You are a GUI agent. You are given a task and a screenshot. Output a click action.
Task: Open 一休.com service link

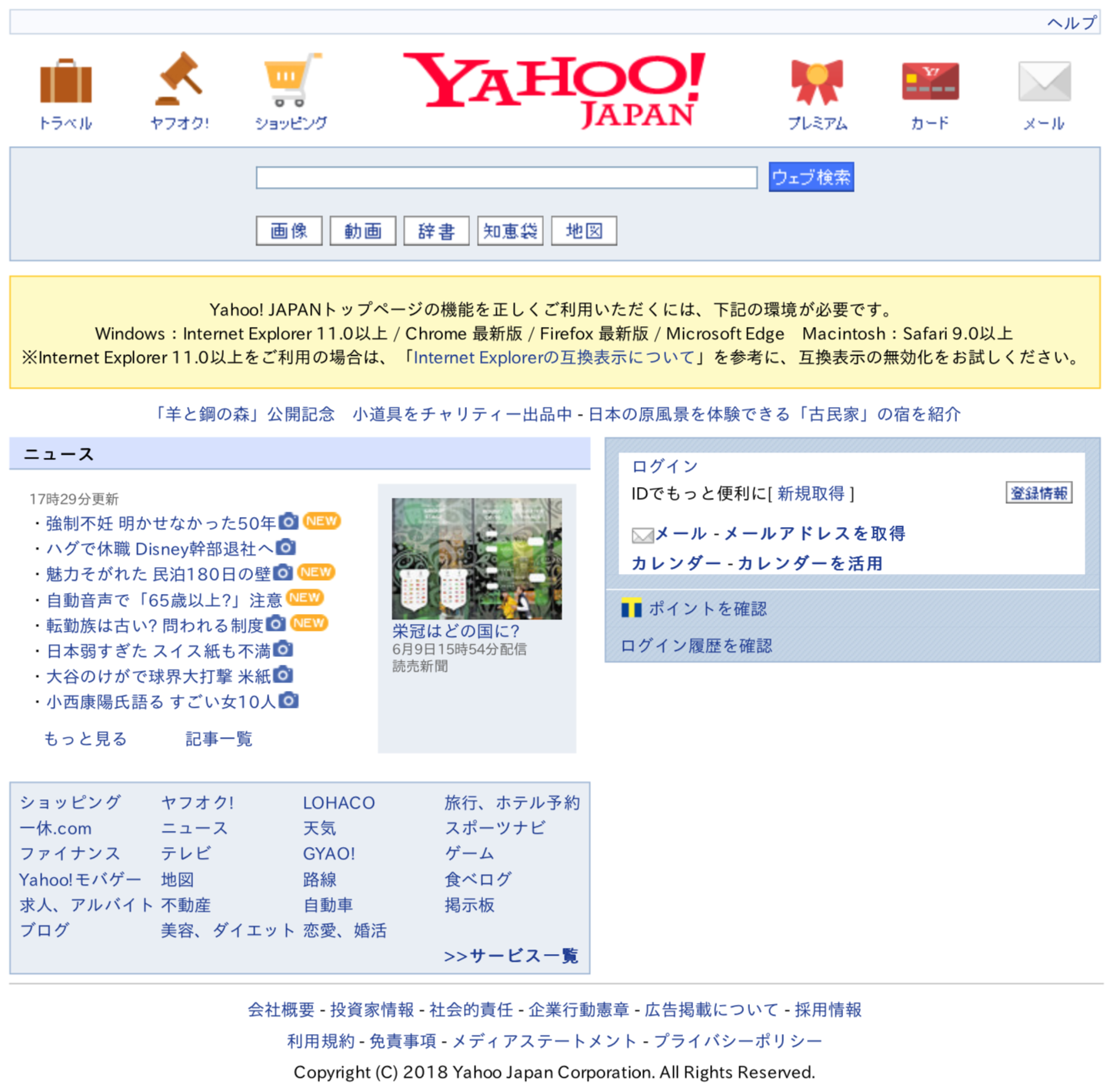55,828
